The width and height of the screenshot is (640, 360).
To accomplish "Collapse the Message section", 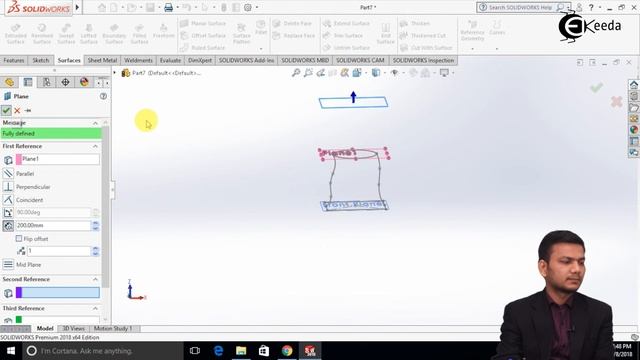I will [x=95, y=123].
